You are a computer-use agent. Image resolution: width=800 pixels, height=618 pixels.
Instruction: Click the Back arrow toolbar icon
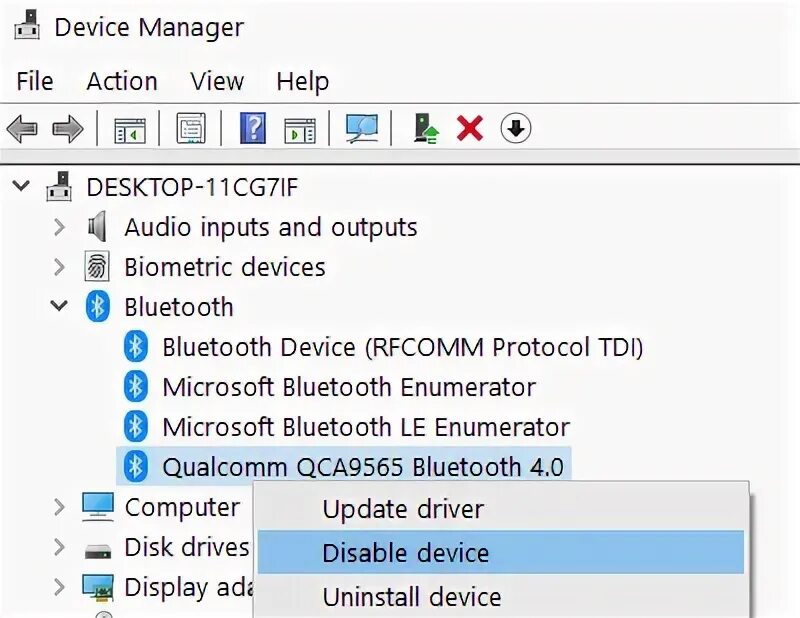point(22,128)
